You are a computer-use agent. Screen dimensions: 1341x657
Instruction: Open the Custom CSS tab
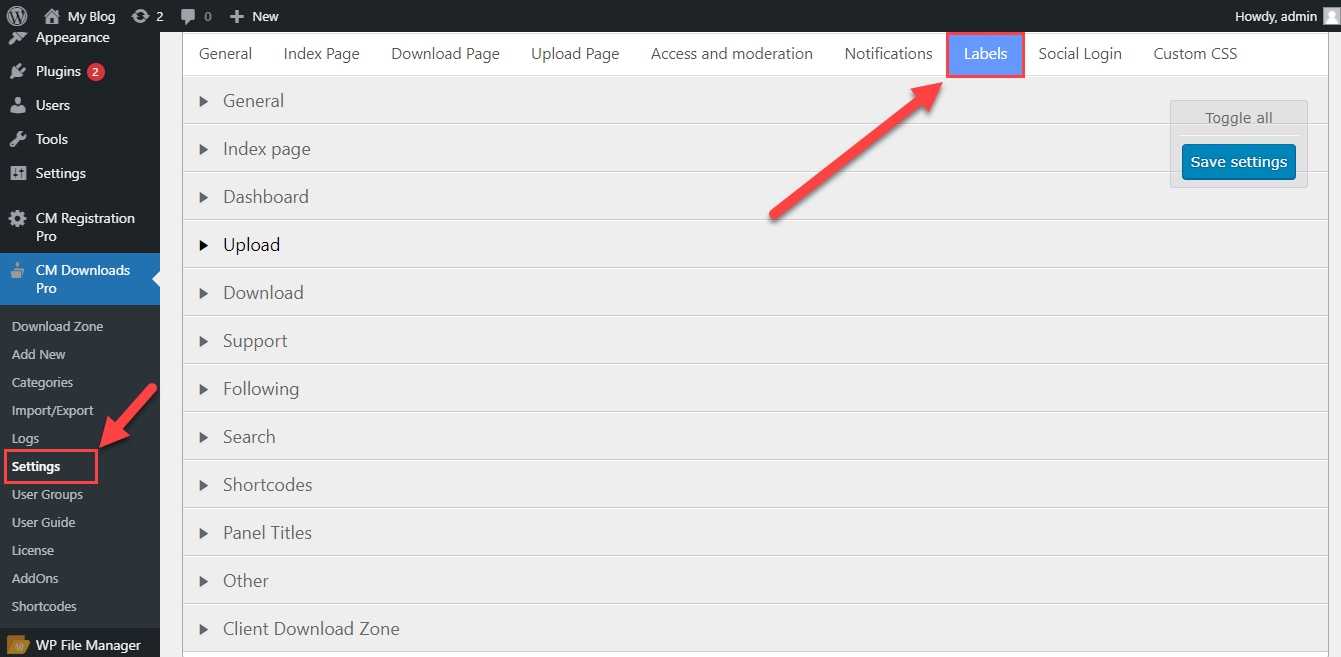tap(1195, 54)
